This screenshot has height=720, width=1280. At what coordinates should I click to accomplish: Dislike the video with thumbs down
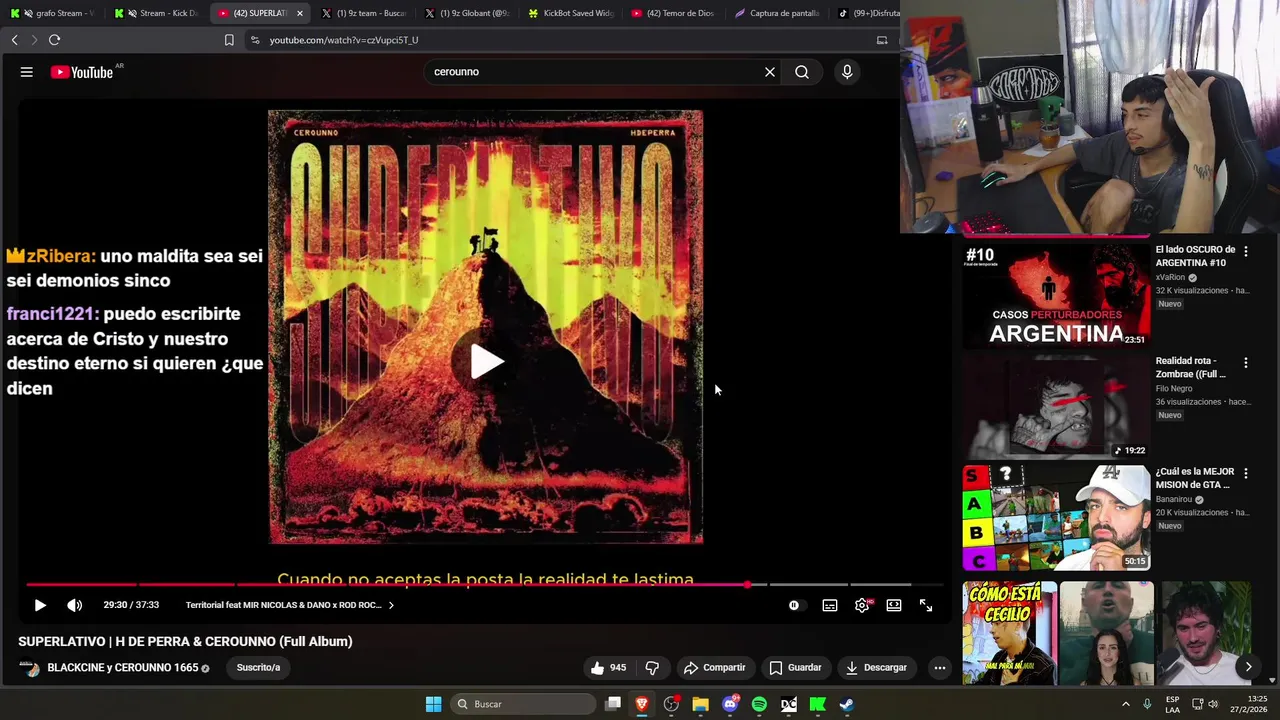click(x=652, y=667)
